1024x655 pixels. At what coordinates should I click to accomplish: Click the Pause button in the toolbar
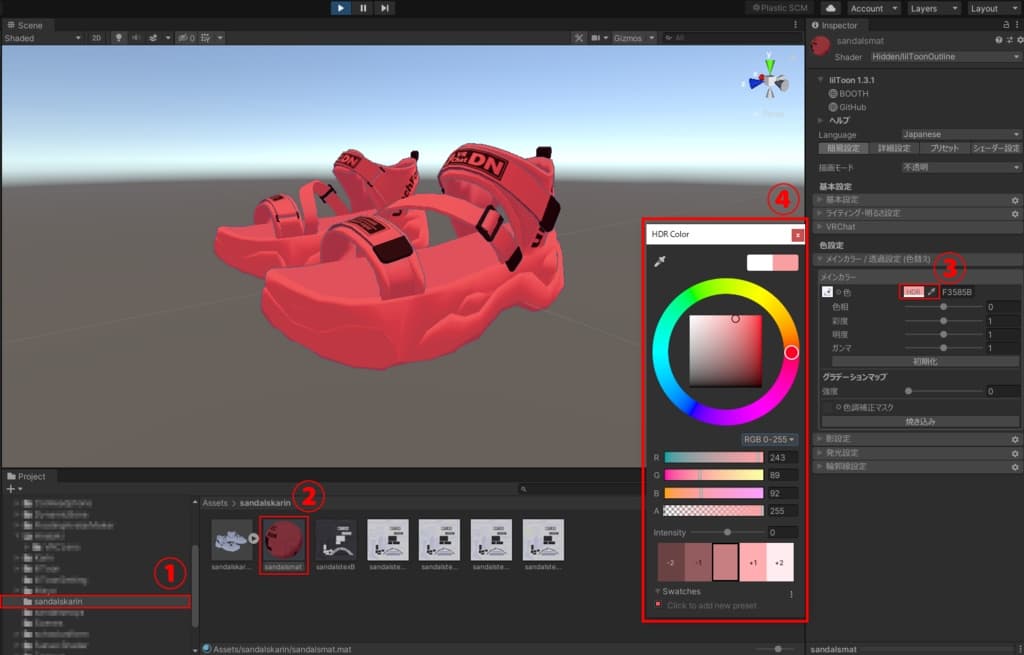coord(363,8)
